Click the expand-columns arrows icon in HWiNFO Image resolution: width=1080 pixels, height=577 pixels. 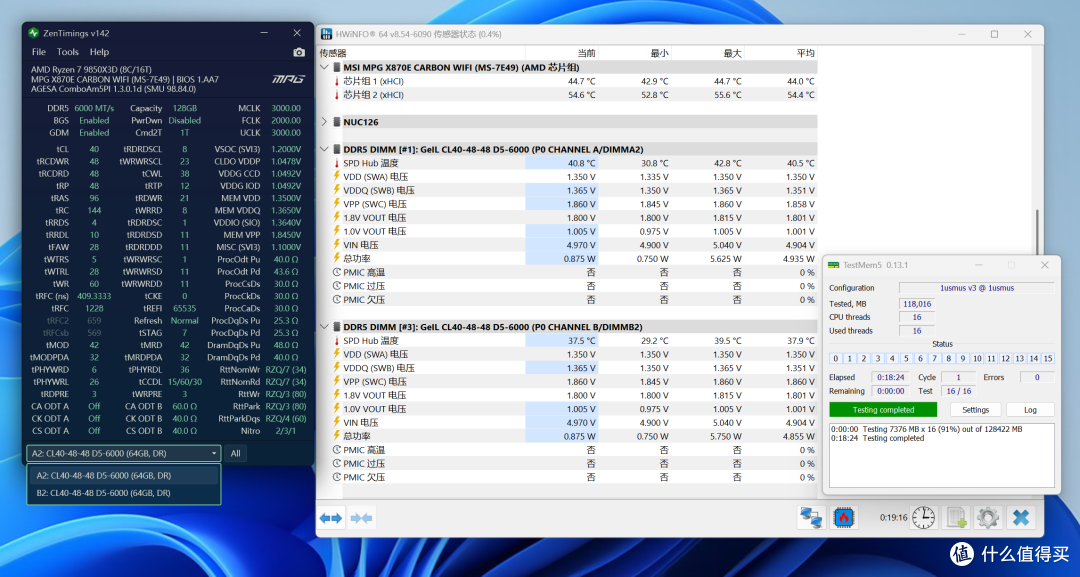coord(331,518)
